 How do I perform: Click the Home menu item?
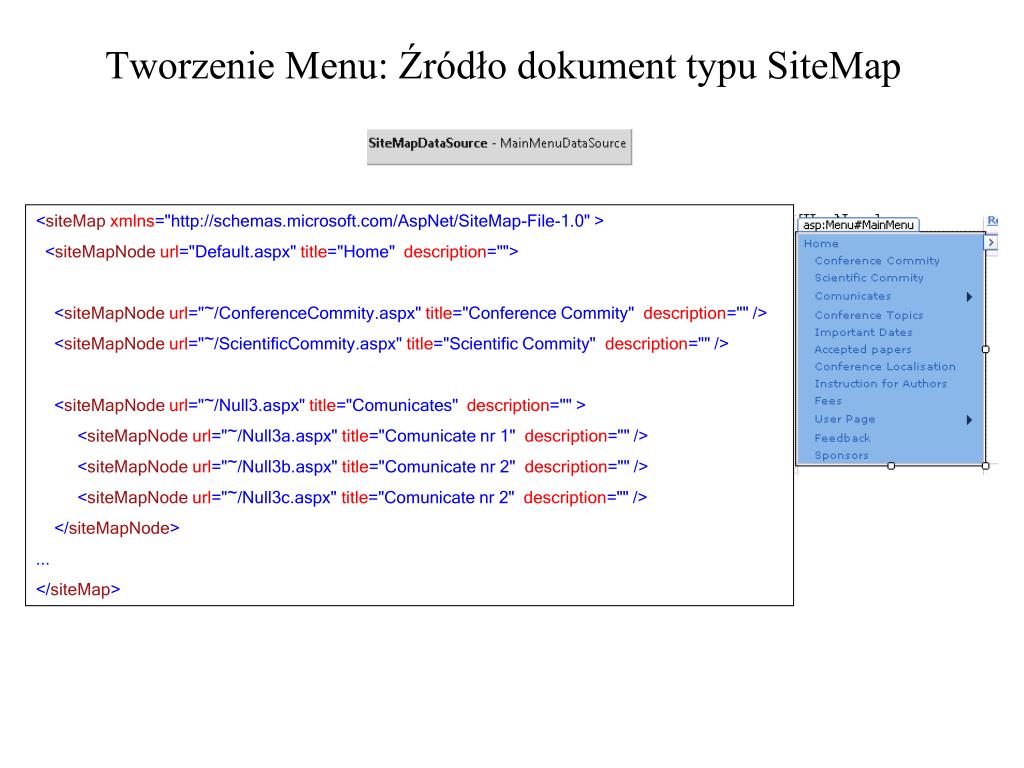[x=821, y=244]
